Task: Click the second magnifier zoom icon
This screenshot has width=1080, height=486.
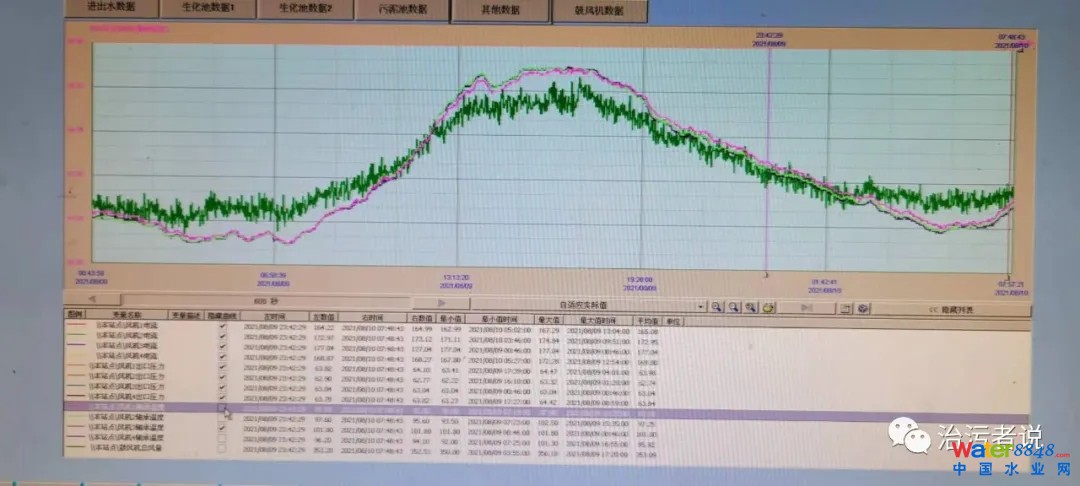Action: point(734,307)
